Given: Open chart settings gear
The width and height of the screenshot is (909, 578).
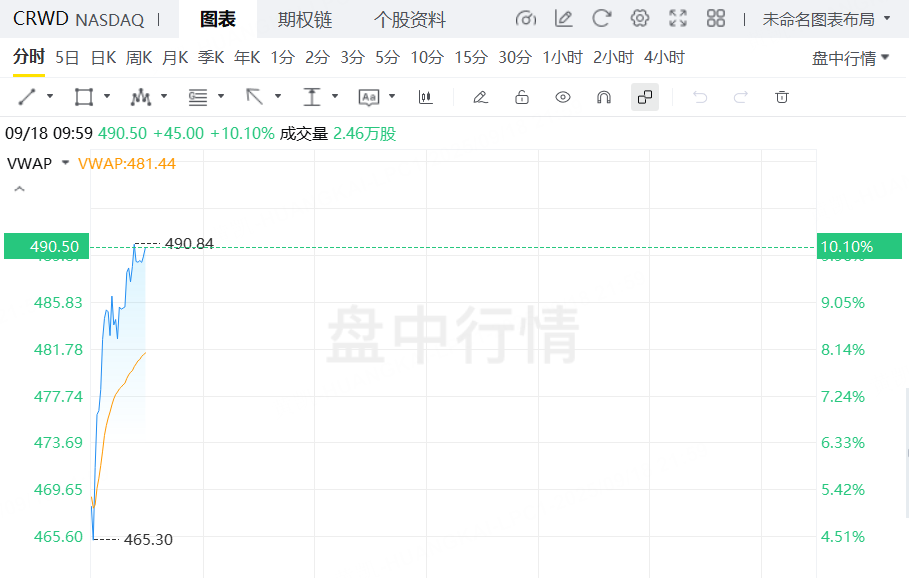Looking at the screenshot, I should click(x=639, y=19).
